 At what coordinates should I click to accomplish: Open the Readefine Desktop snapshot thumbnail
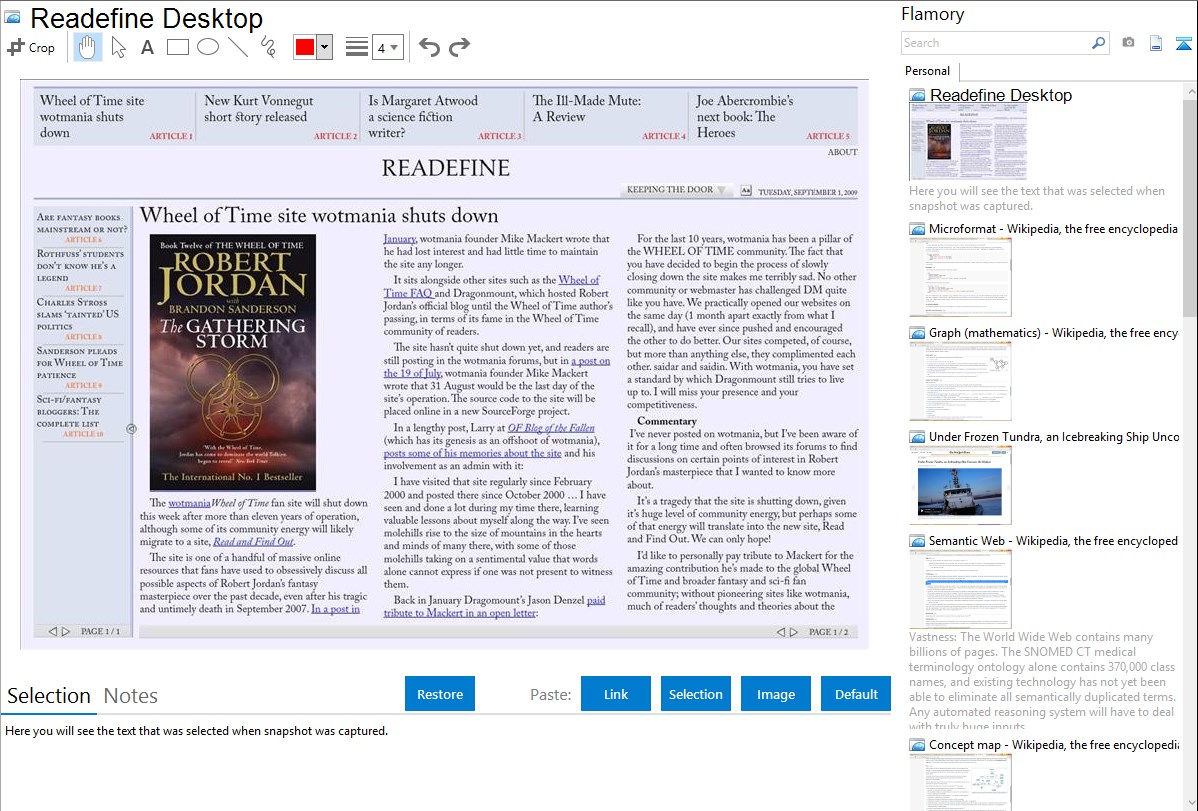tap(967, 142)
